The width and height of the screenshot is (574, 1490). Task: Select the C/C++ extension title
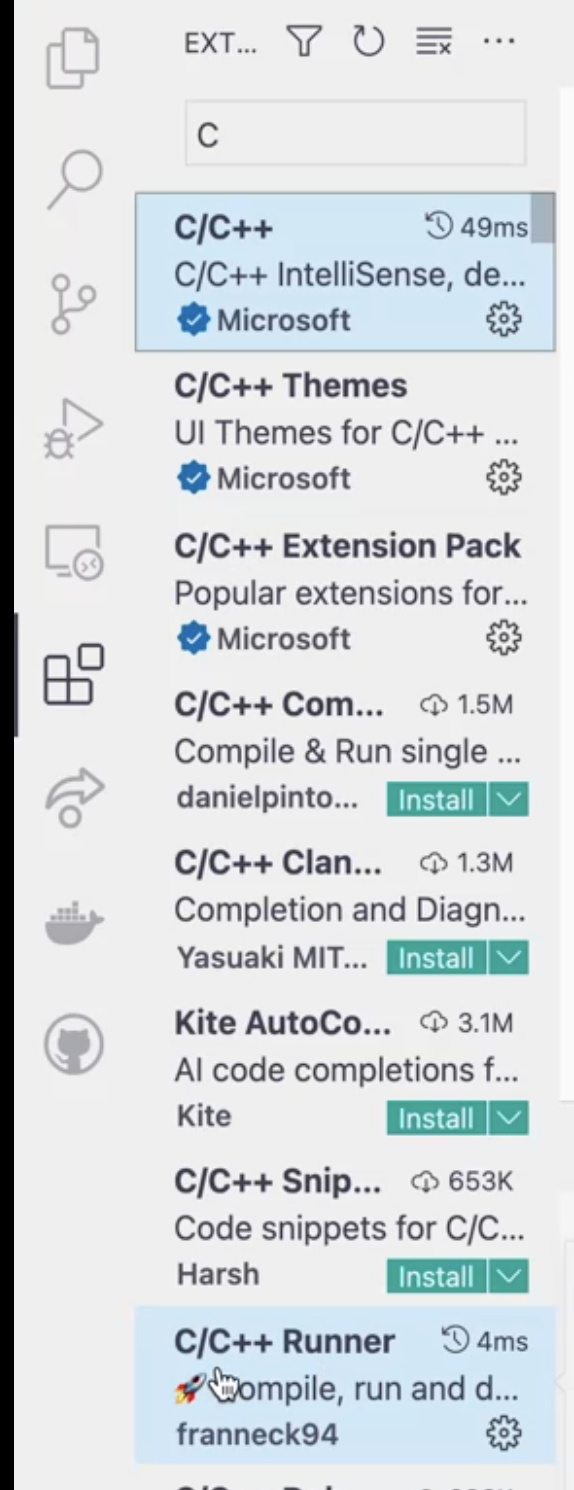223,227
